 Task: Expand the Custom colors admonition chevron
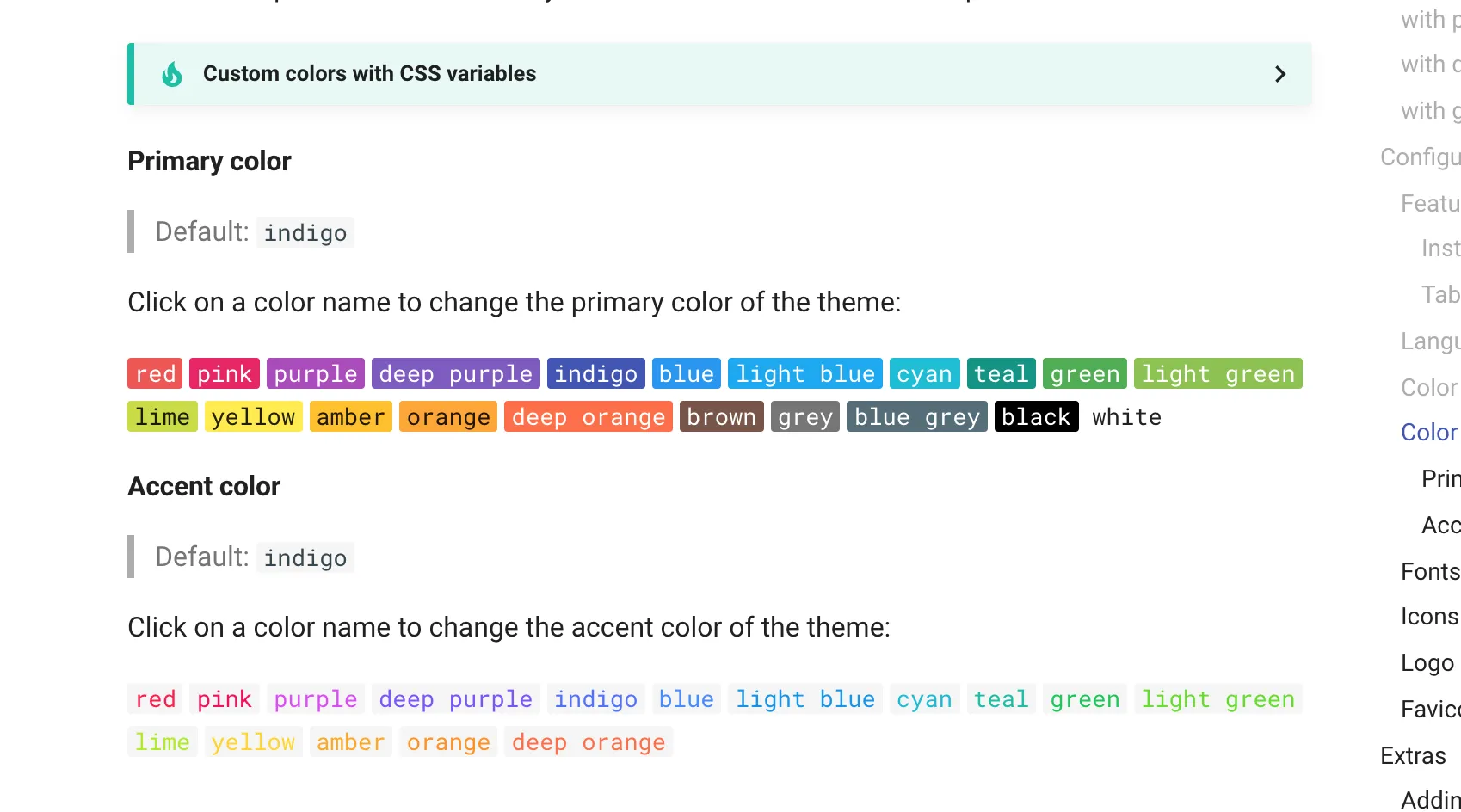(1279, 75)
